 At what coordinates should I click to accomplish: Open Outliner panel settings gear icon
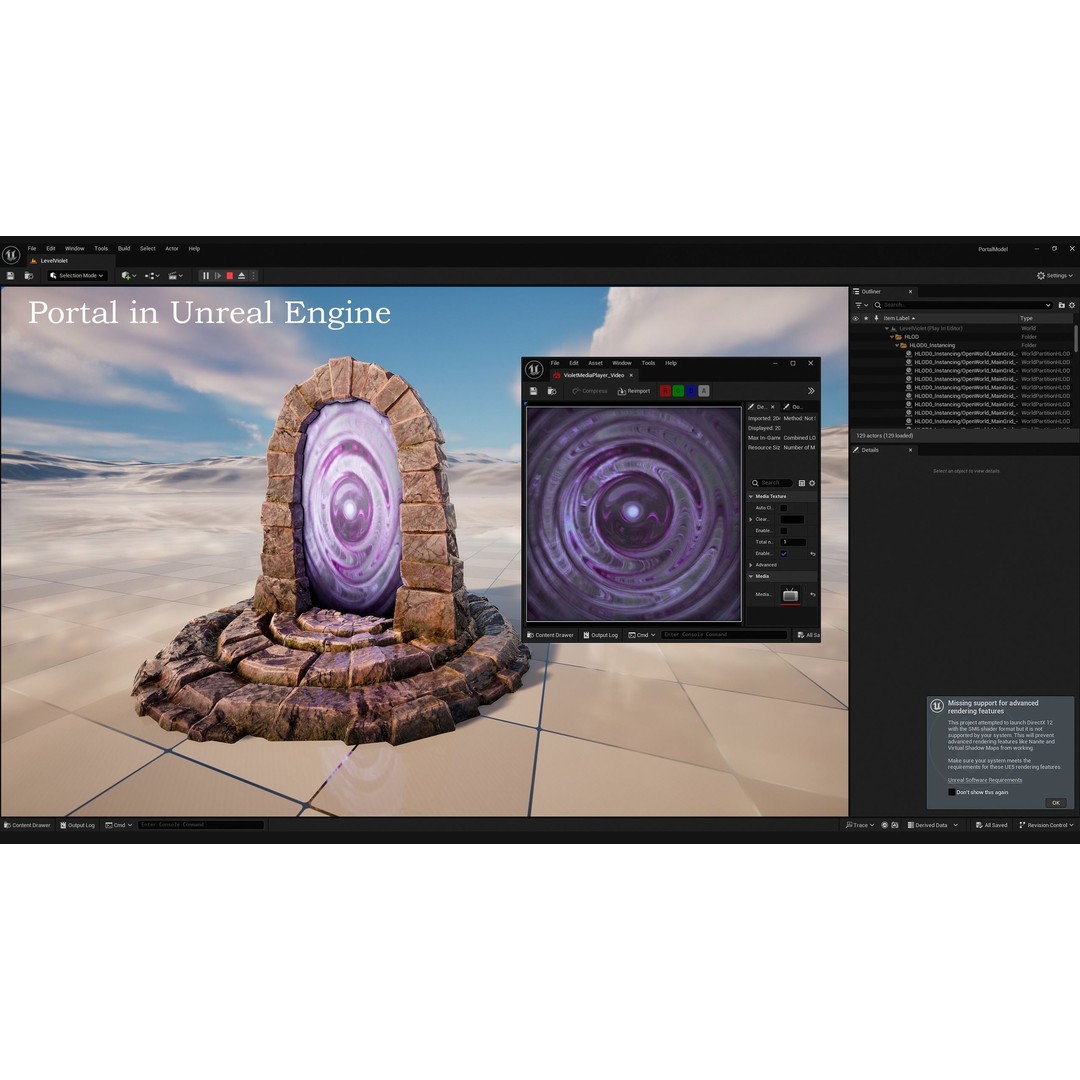(1073, 305)
